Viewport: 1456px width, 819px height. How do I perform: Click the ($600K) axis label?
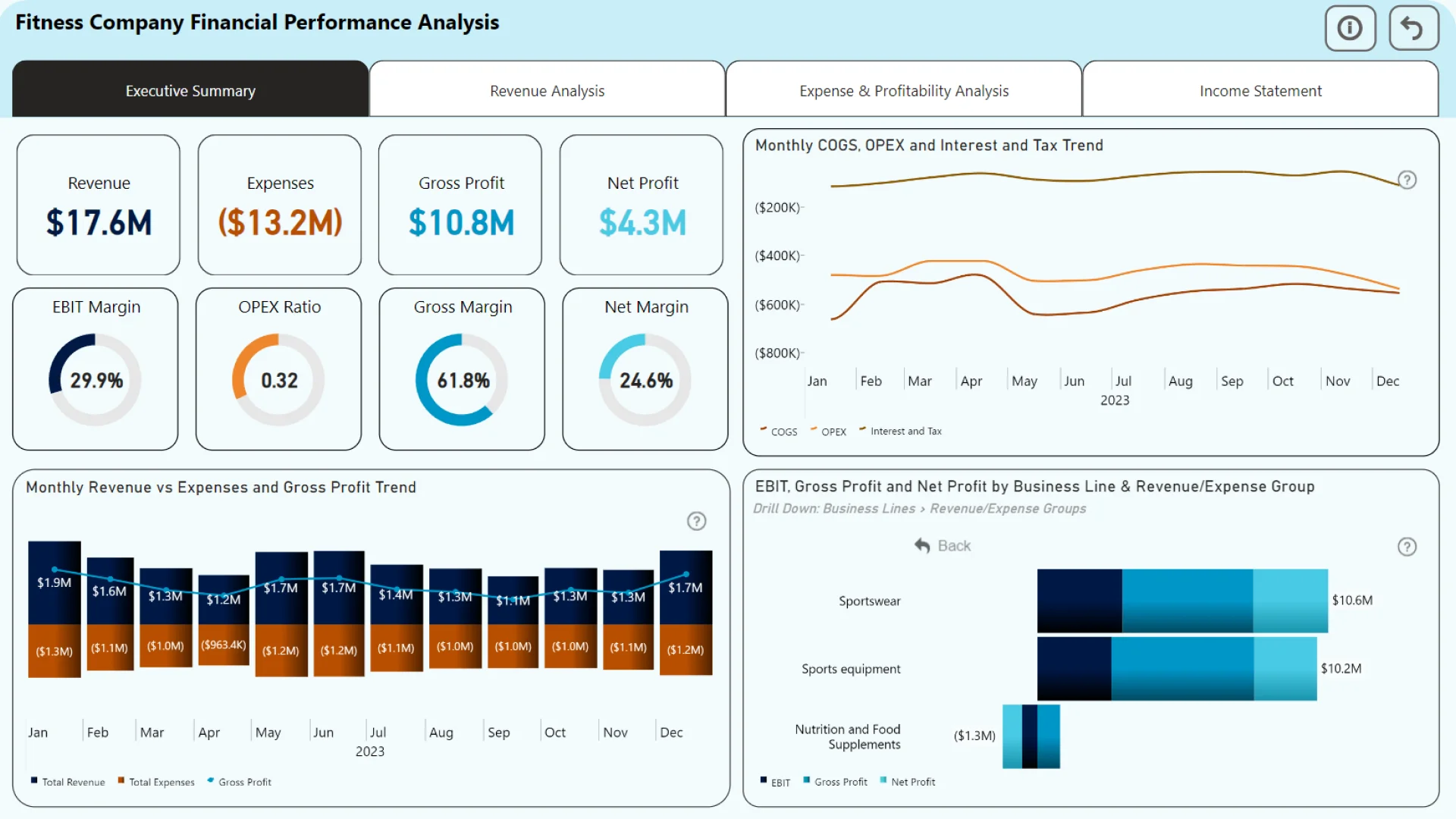[x=777, y=305]
